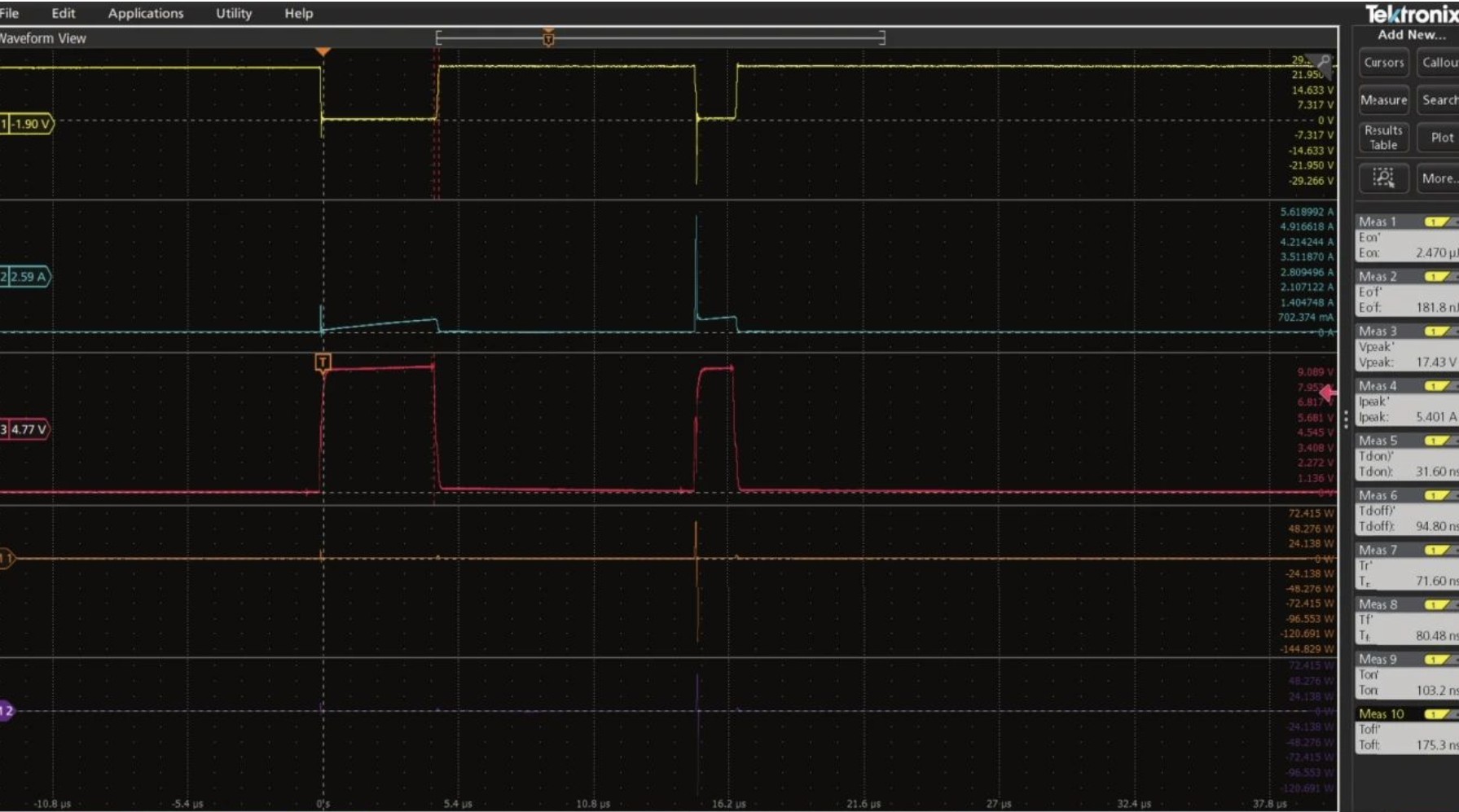The width and height of the screenshot is (1459, 812).
Task: Click the source tag icon on Meas 2
Action: [1438, 276]
